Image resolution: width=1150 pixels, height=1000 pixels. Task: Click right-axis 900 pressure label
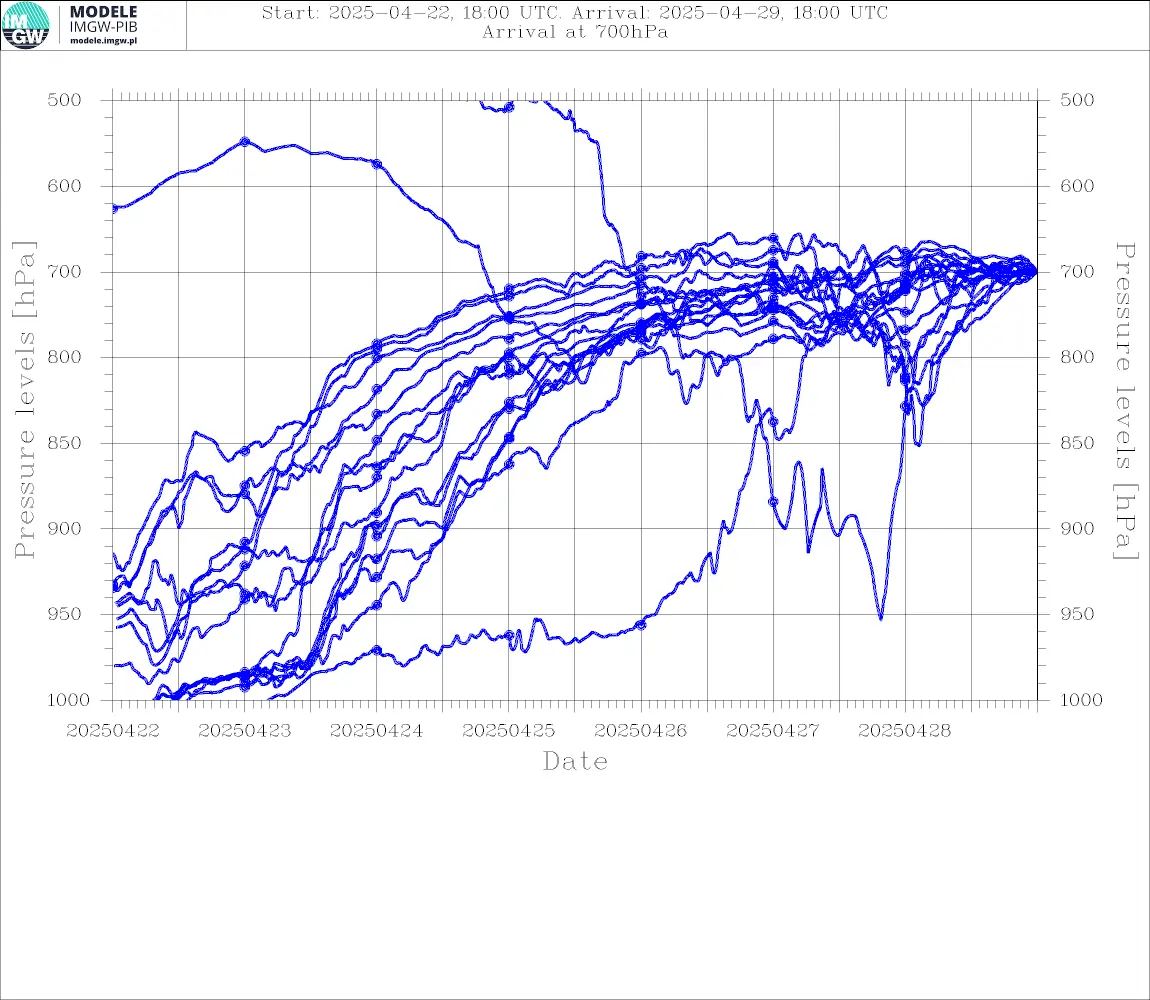tap(1077, 528)
